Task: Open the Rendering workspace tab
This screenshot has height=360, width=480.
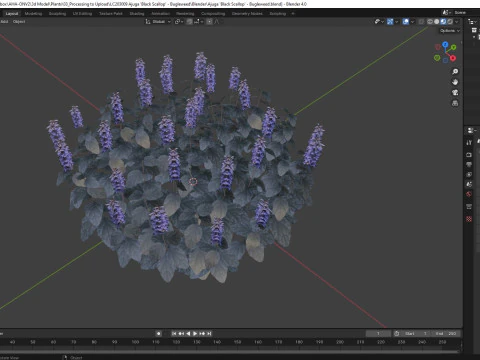Action: [x=185, y=14]
